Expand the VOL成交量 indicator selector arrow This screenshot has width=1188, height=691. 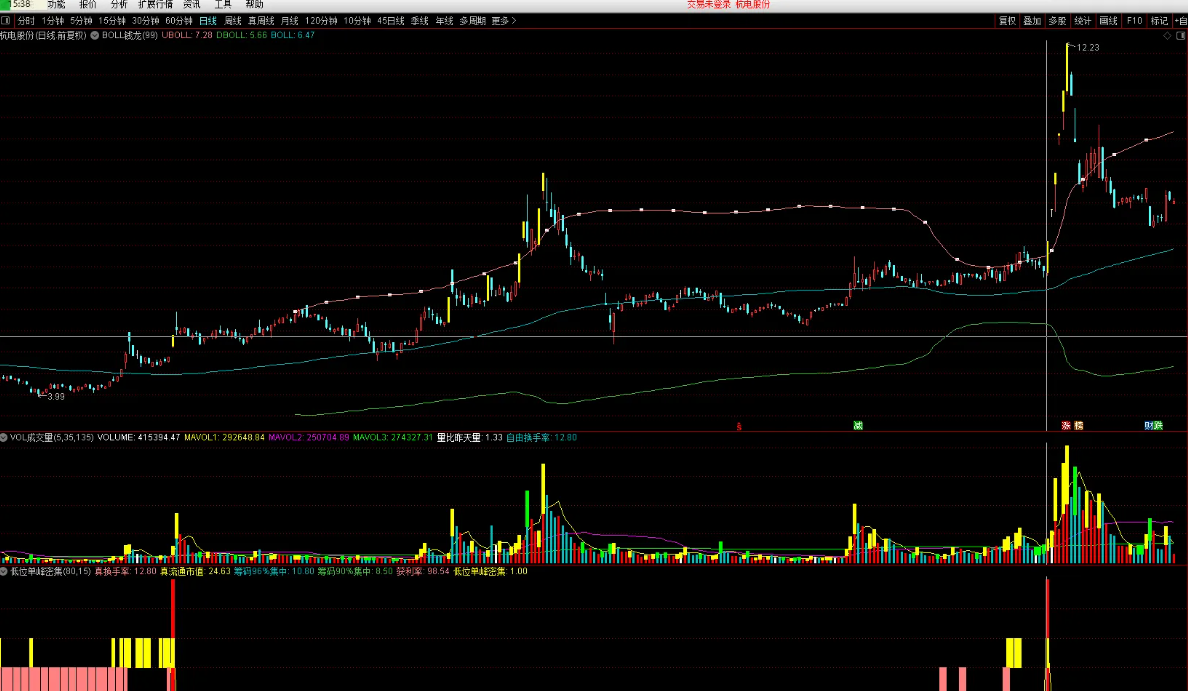(4, 437)
